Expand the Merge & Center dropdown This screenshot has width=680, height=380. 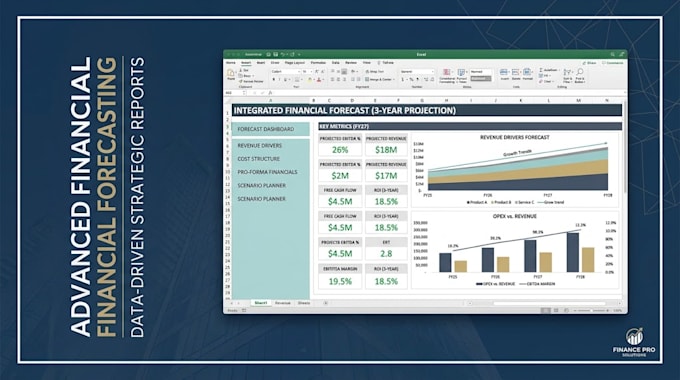pos(394,79)
